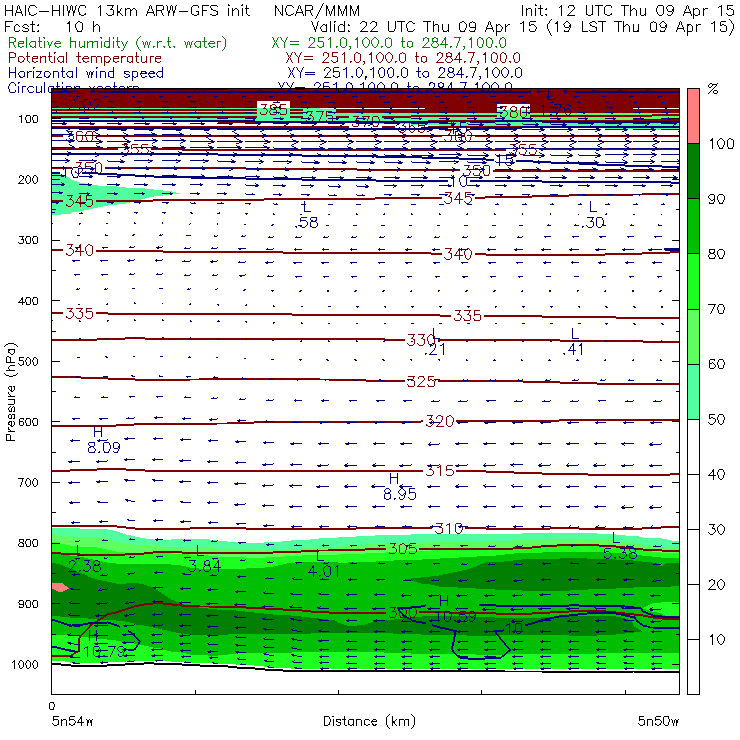
Task: Click the '5n54w' start coordinate label
Action: pyautogui.click(x=72, y=722)
